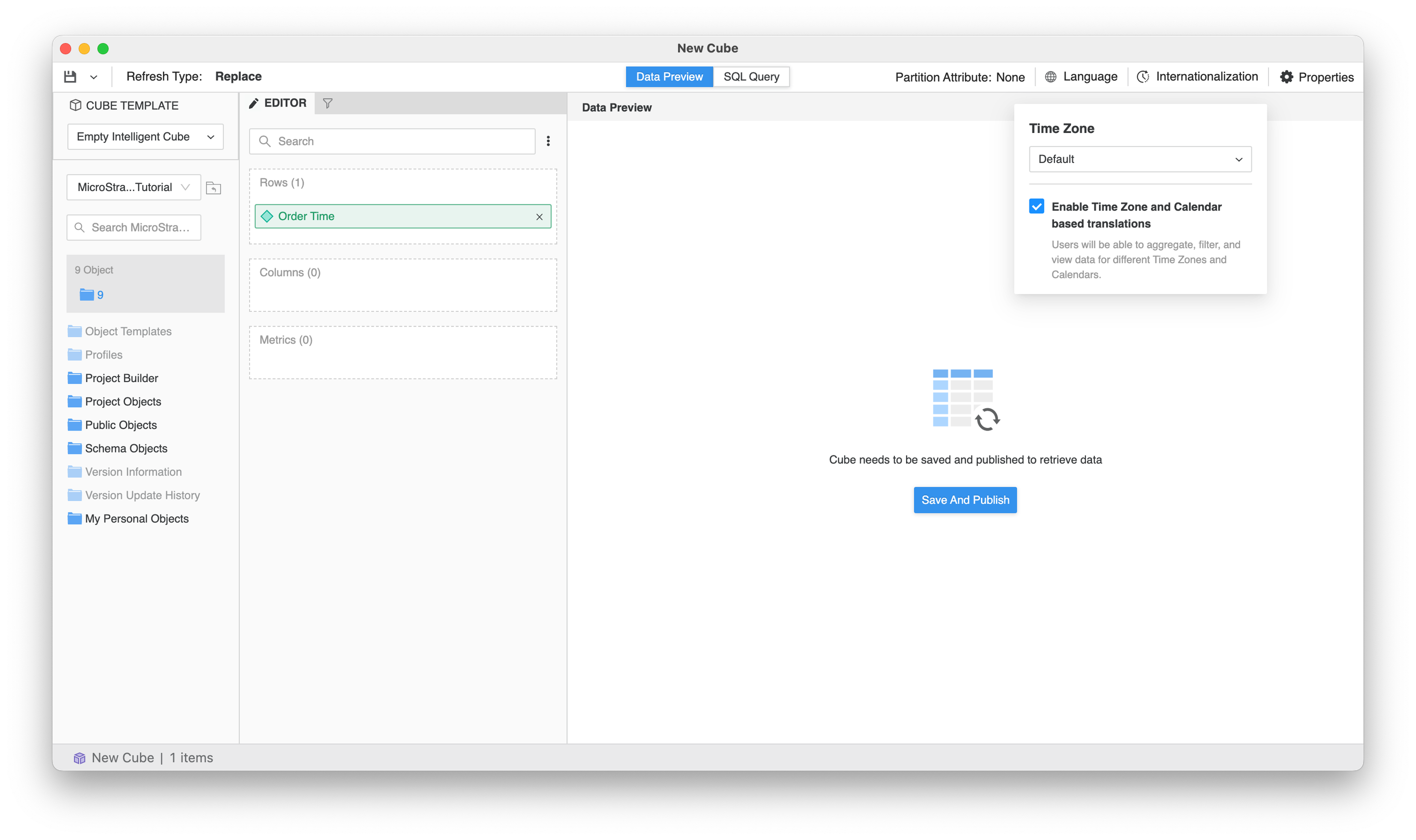Click the Replace refresh type link
Viewport: 1416px width, 840px height.
[237, 76]
